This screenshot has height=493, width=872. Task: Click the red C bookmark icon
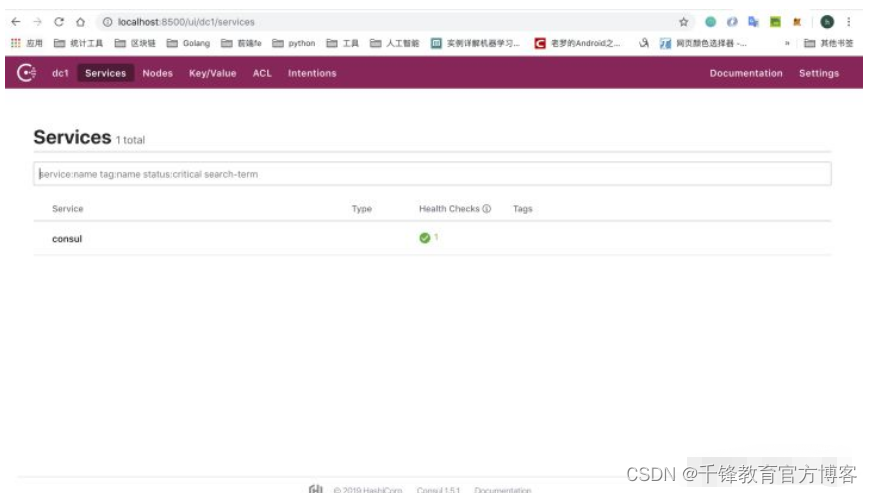(x=539, y=43)
